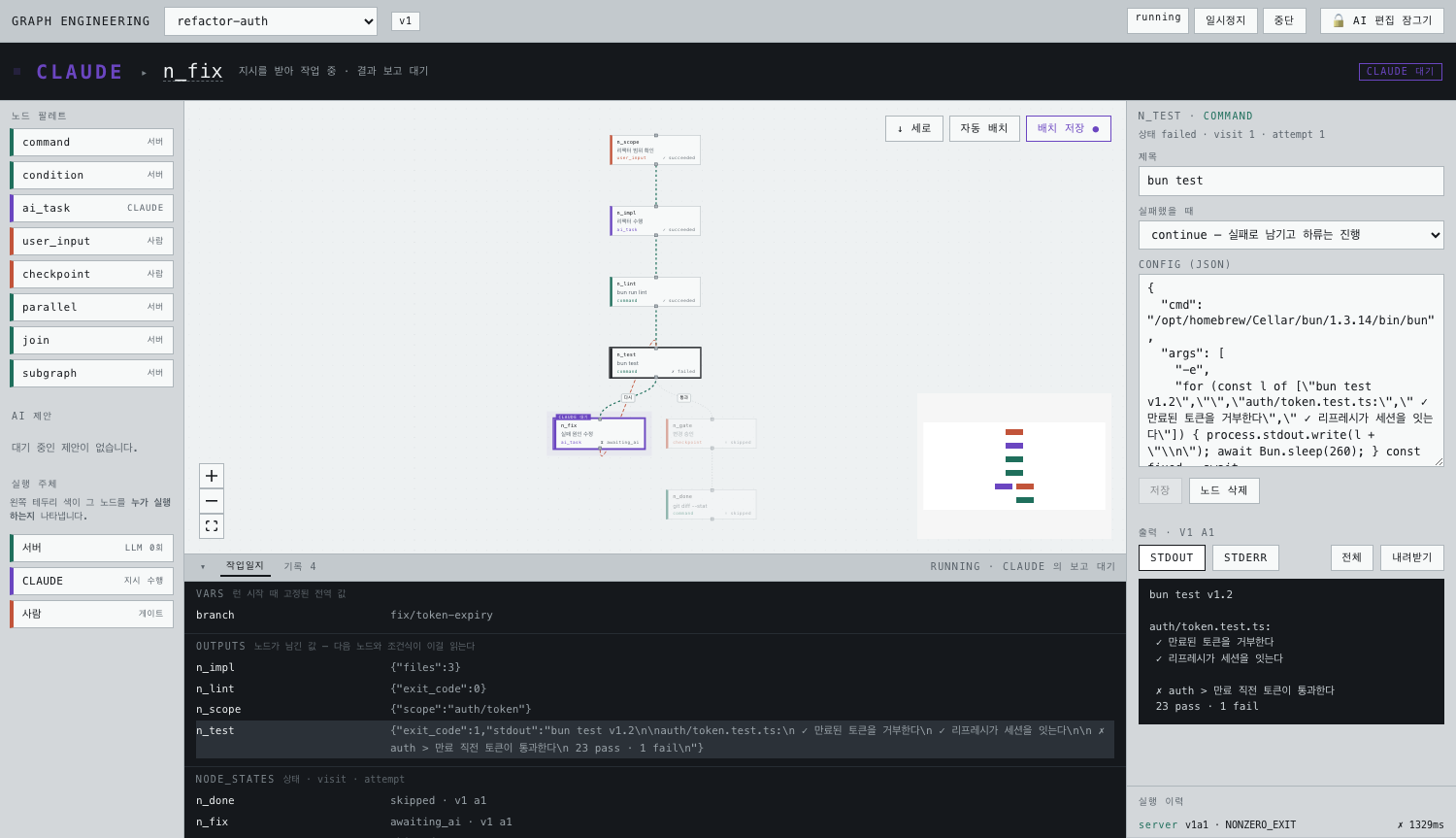Select the n_done skipped state row
Screen dimensions: 1456x838
(655, 801)
